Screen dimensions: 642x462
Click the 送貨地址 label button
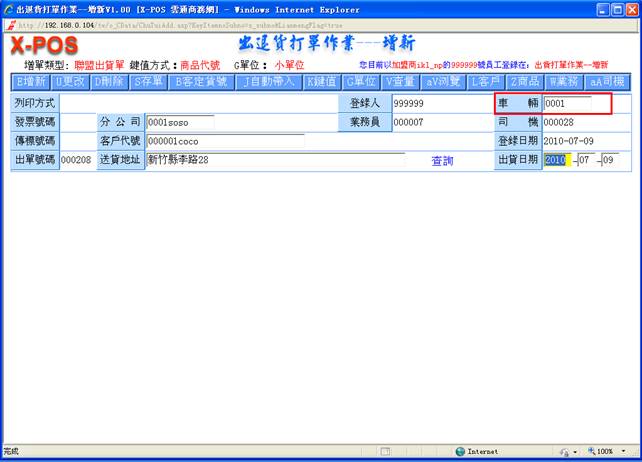(x=119, y=160)
